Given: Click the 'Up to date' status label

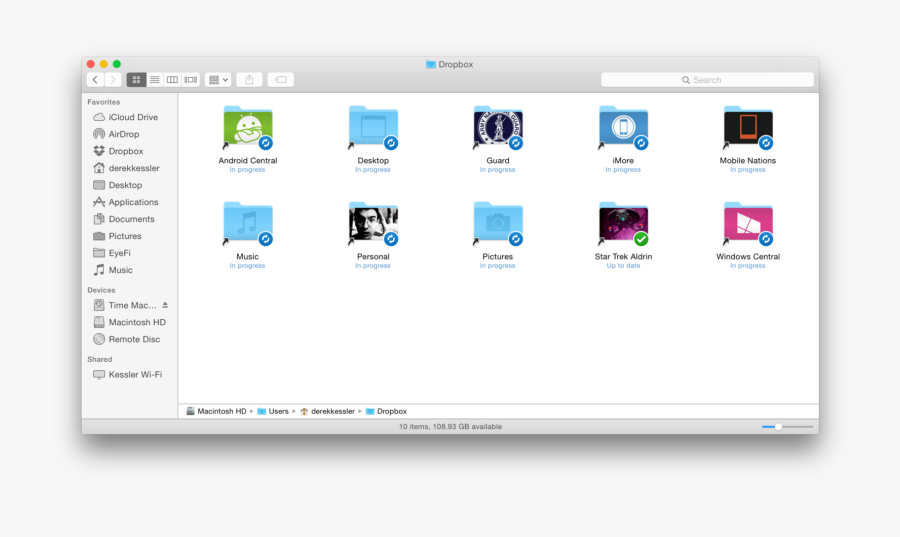Looking at the screenshot, I should pos(623,266).
